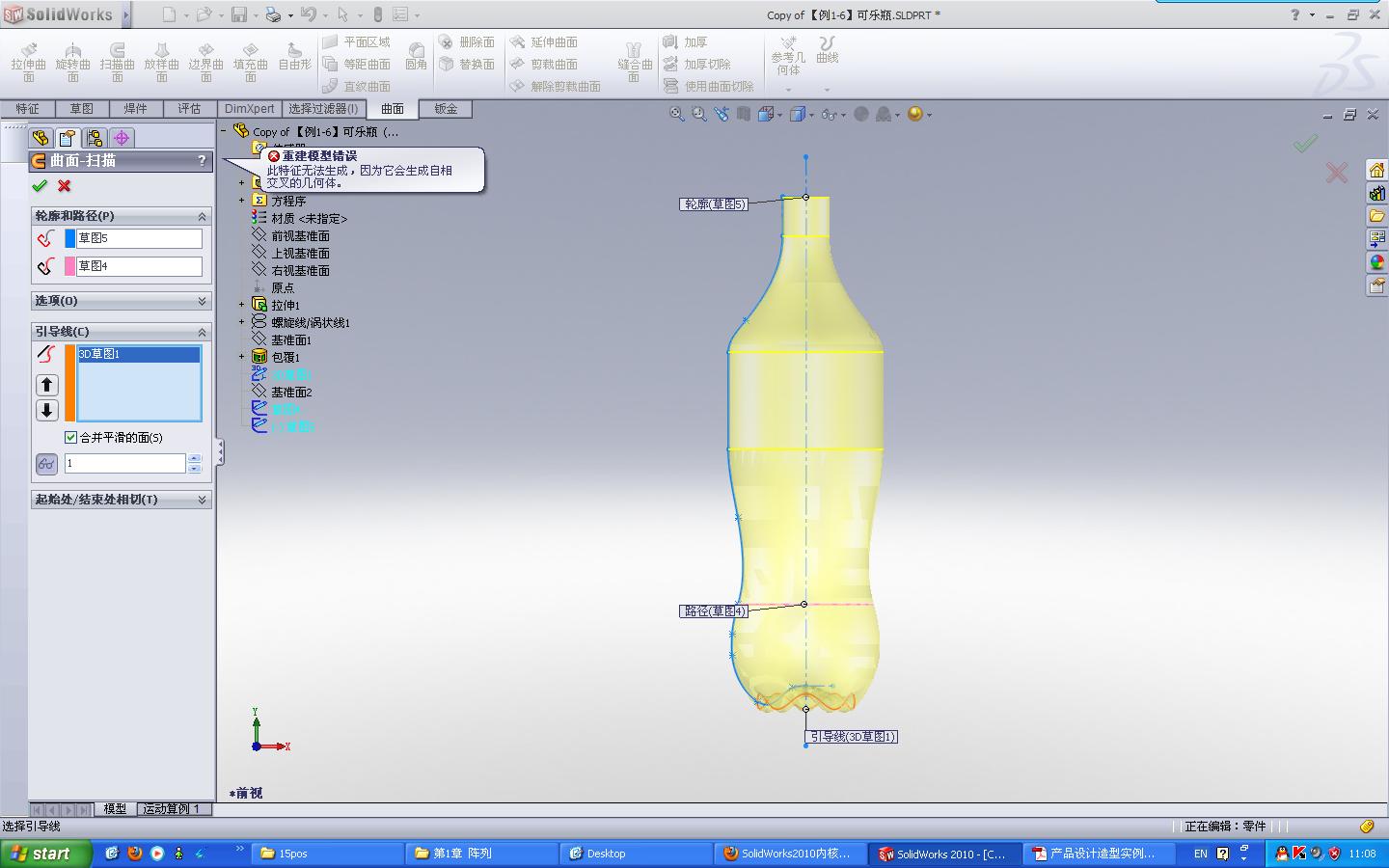Switch to the 钣金 tab
Image resolution: width=1389 pixels, height=868 pixels.
pos(446,109)
